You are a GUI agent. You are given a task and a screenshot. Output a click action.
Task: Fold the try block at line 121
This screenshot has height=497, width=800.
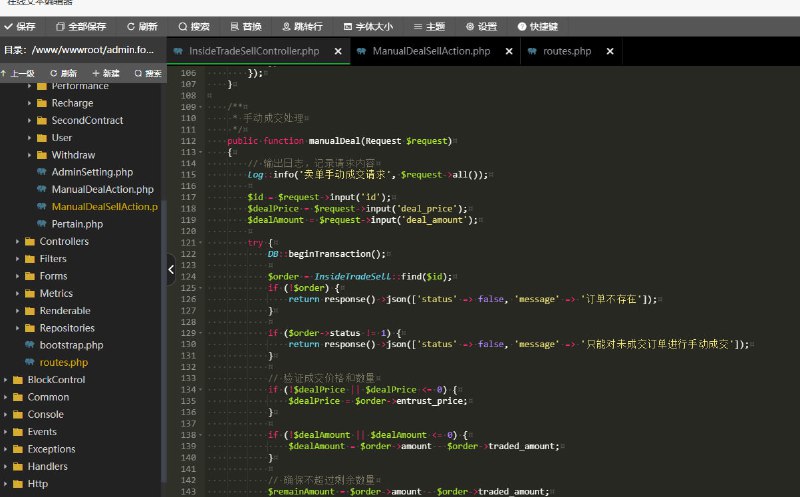[201, 243]
